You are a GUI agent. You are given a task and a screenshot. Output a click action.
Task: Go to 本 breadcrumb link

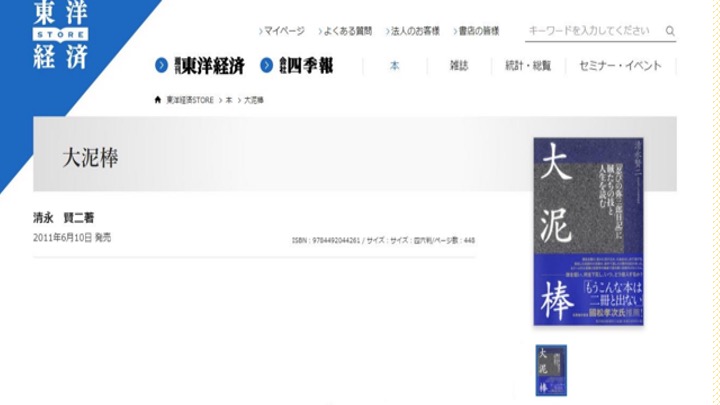[229, 100]
